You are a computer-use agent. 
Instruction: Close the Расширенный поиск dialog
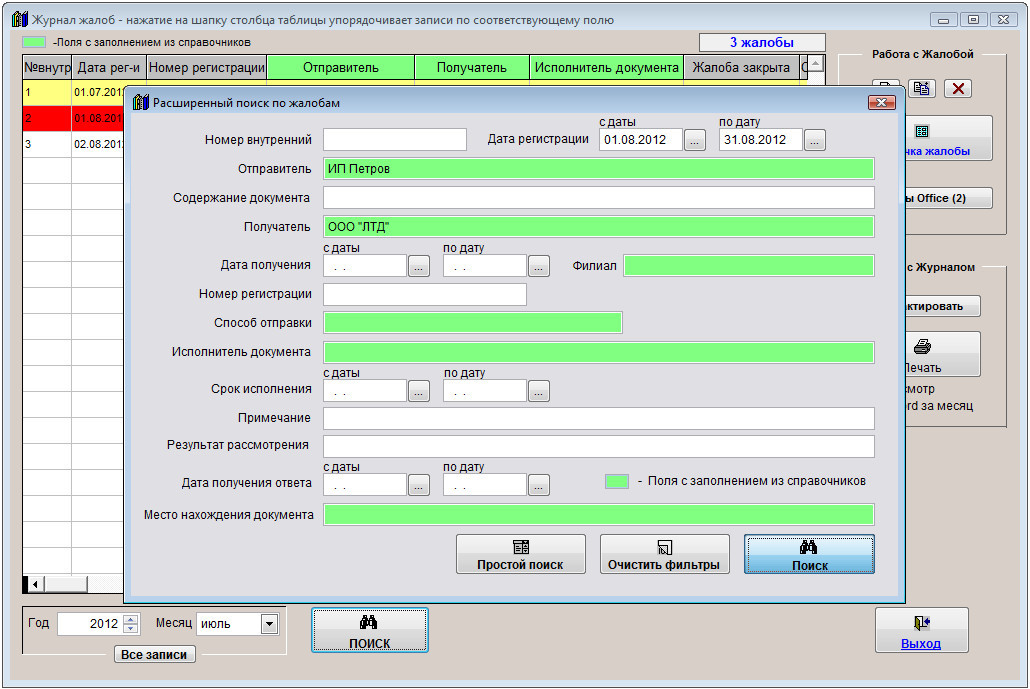(881, 102)
